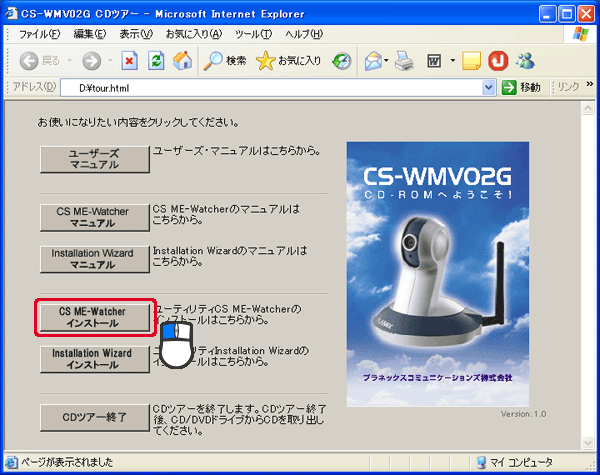The image size is (600, 475).
Task: Click the address field D:¥tour.html
Action: pyautogui.click(x=271, y=88)
